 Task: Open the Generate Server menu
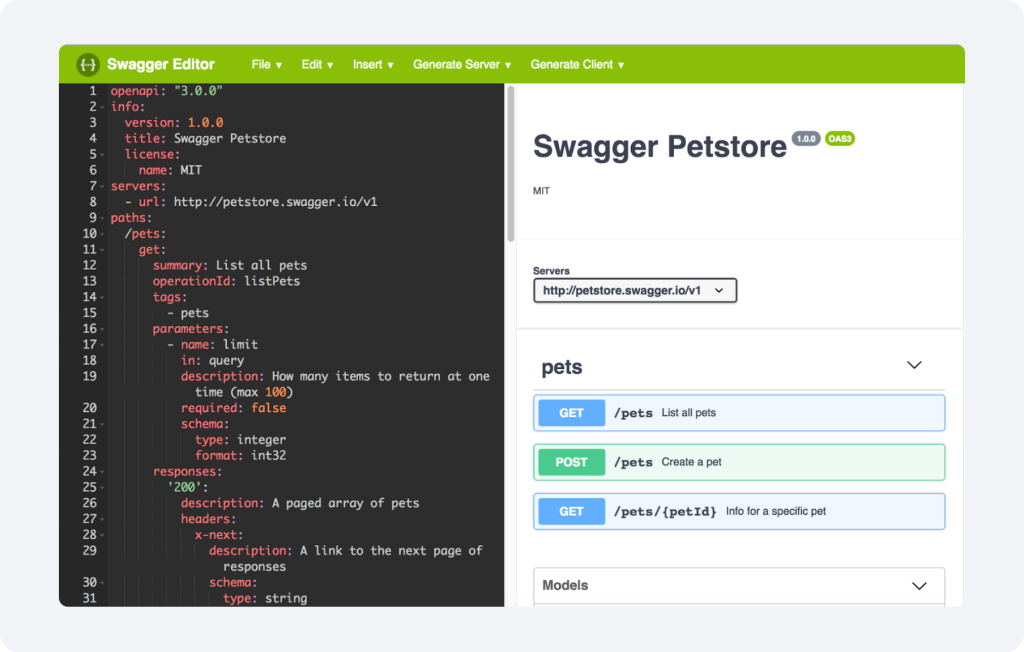pyautogui.click(x=462, y=65)
